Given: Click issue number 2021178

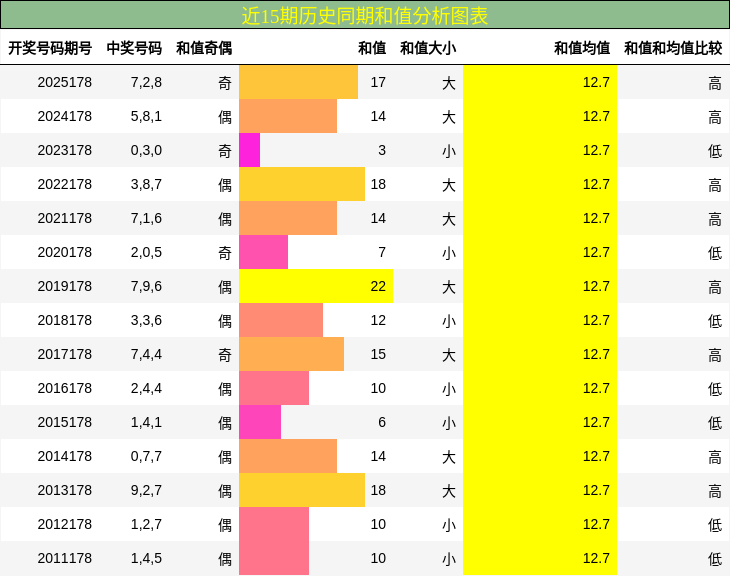Looking at the screenshot, I should (65, 218).
